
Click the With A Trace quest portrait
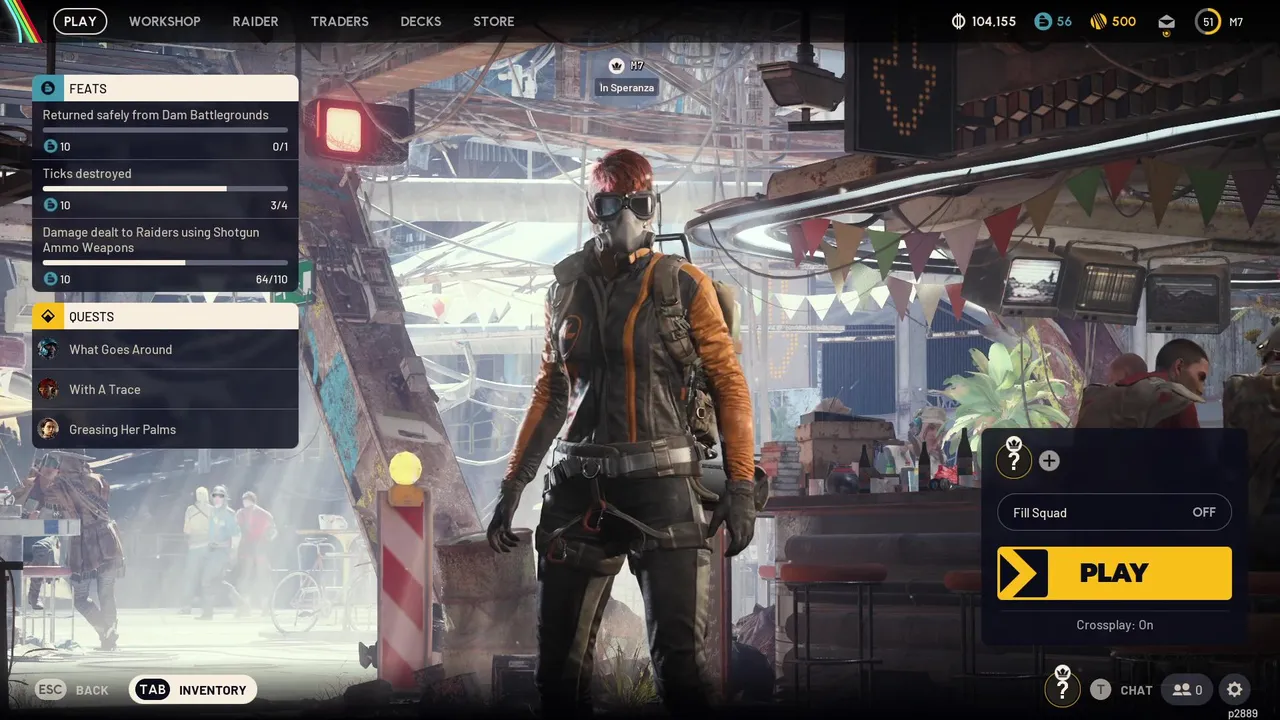click(48, 389)
